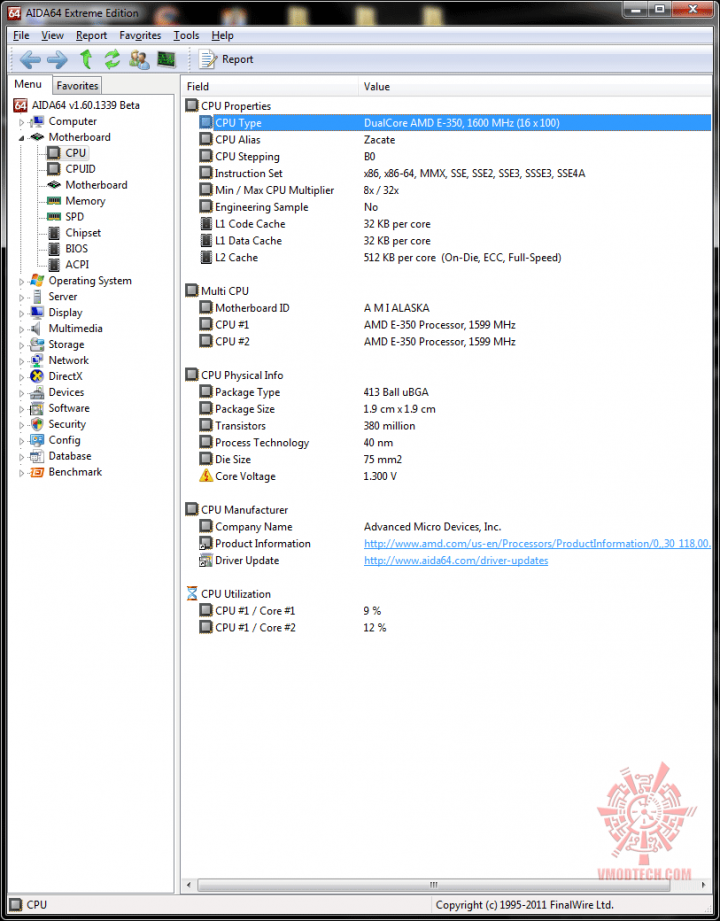Click the Windows flag Operating System icon
This screenshot has height=921, width=720.
(37, 281)
